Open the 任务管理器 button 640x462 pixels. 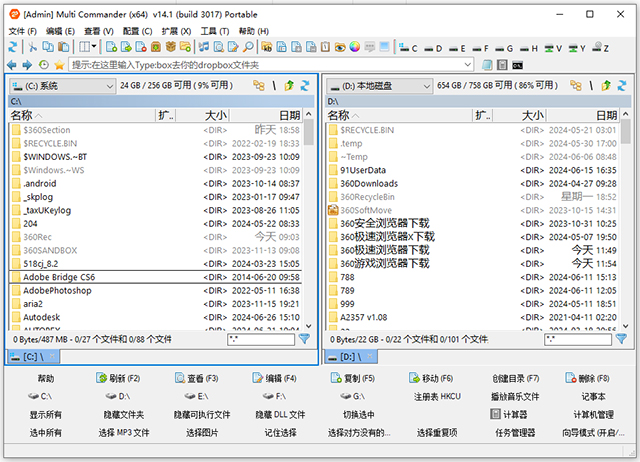[x=515, y=433]
